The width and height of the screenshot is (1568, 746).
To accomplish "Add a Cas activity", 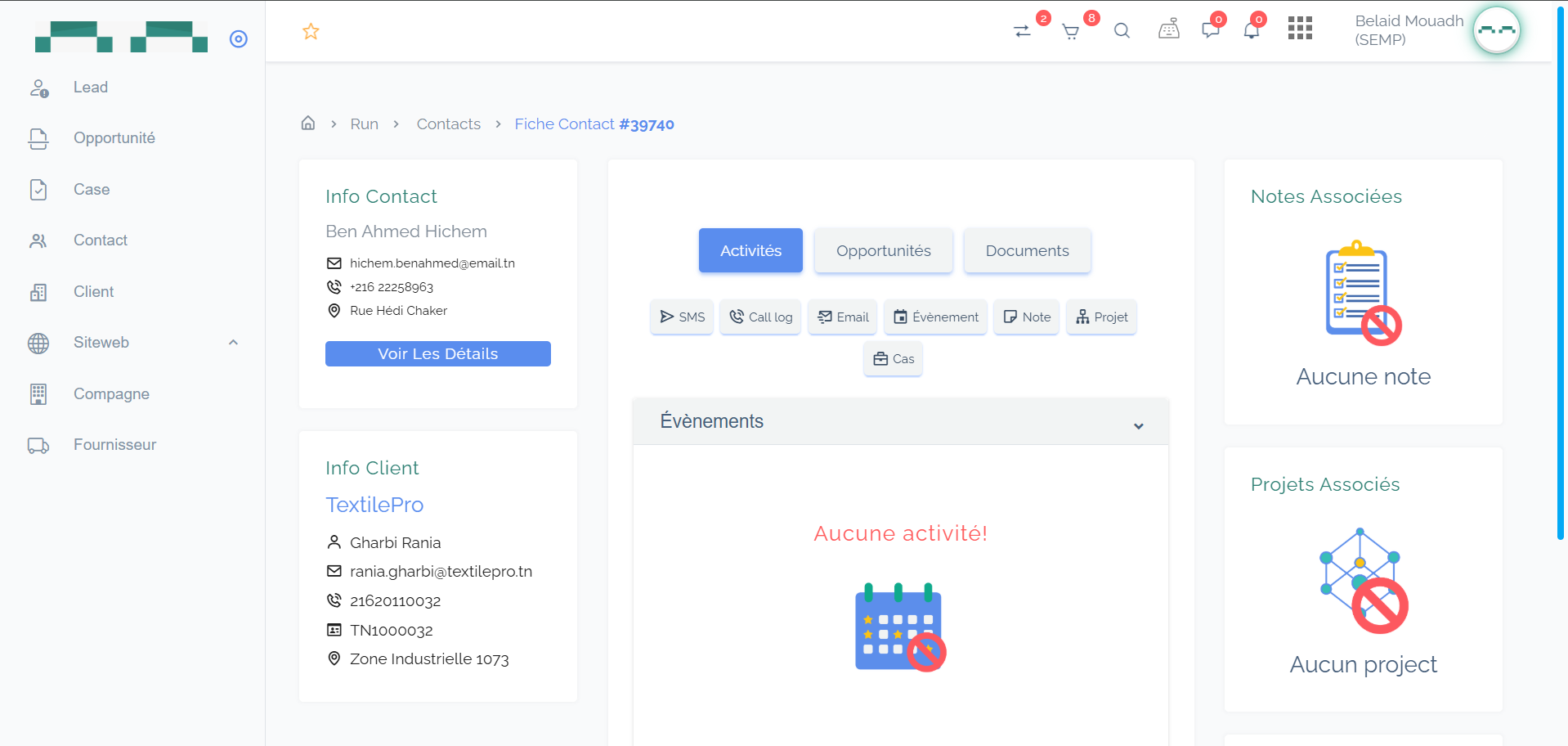I will coord(893,359).
